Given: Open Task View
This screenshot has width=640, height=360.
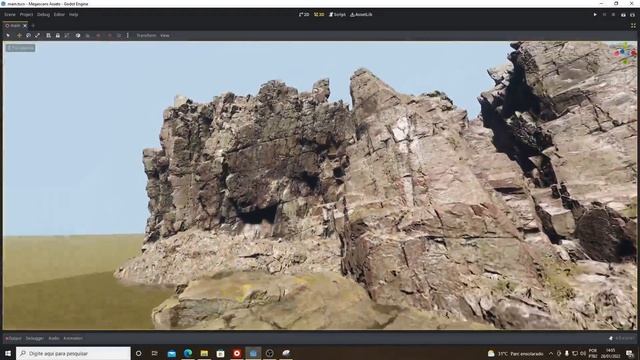Looking at the screenshot, I should pyautogui.click(x=155, y=353).
